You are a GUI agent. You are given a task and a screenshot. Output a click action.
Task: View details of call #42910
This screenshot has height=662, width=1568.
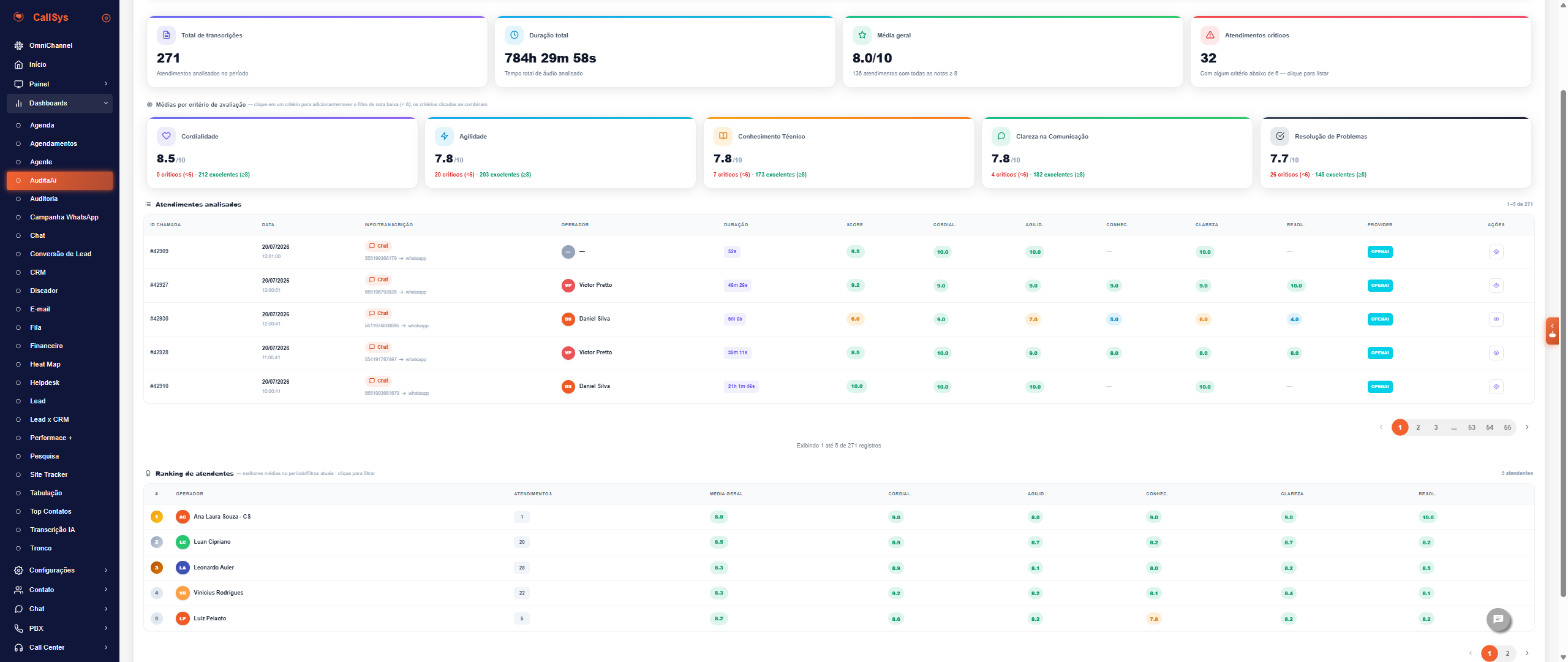[x=1496, y=386]
